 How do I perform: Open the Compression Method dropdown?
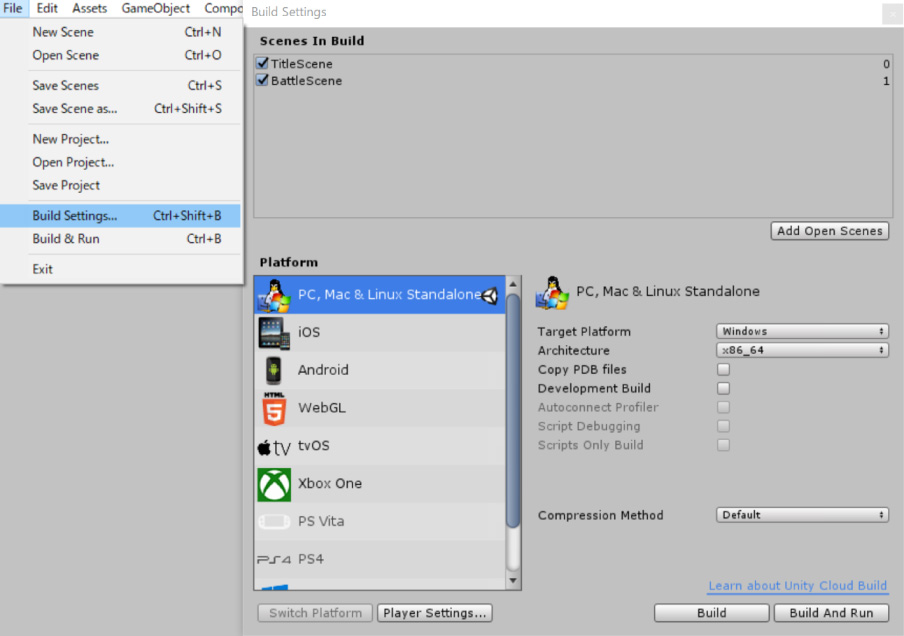tap(802, 515)
